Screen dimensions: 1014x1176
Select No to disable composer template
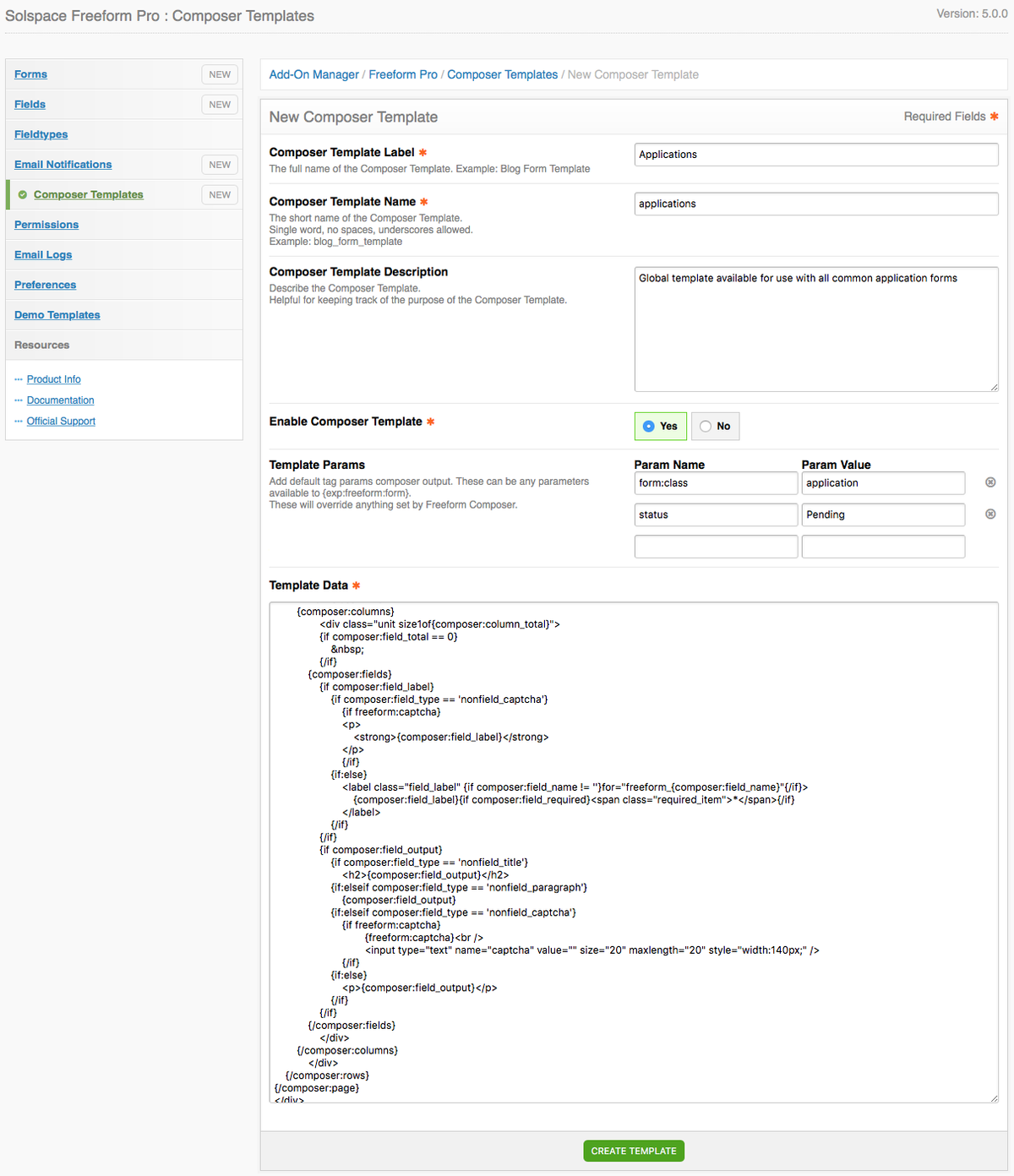(x=715, y=427)
